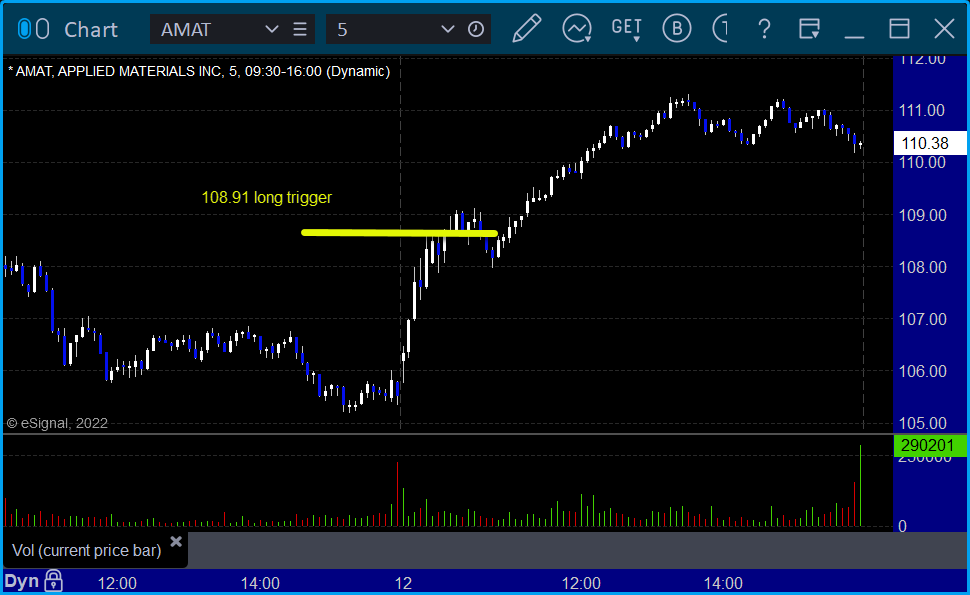Image resolution: width=970 pixels, height=595 pixels.
Task: Click the 107.00 price axis label
Action: [x=922, y=319]
